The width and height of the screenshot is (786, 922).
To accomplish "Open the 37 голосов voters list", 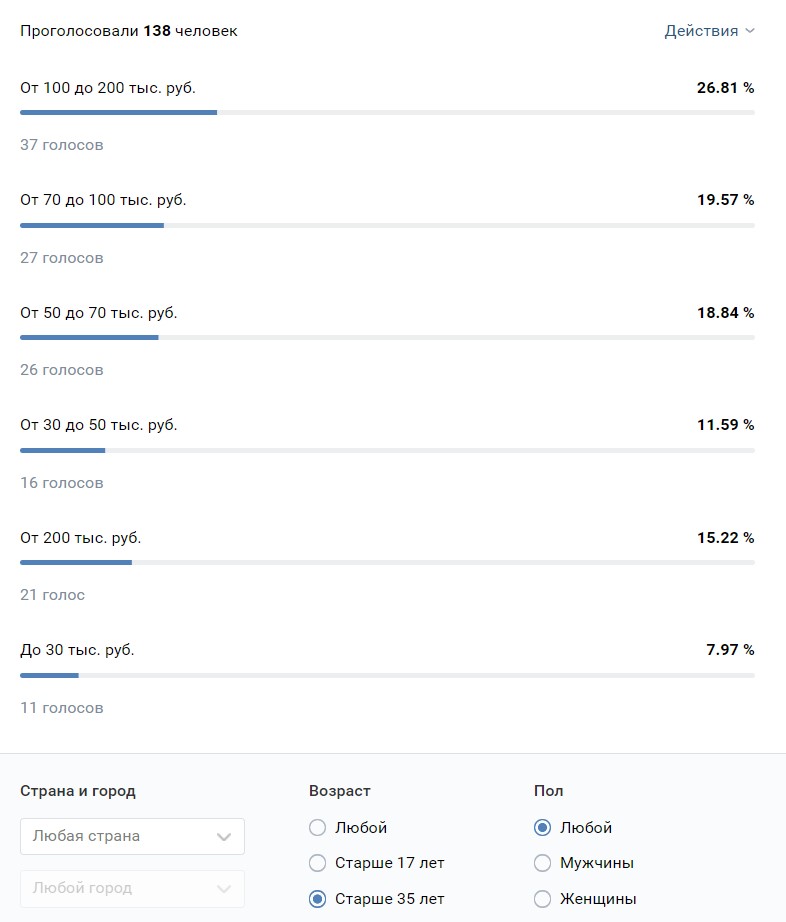I will [x=62, y=145].
